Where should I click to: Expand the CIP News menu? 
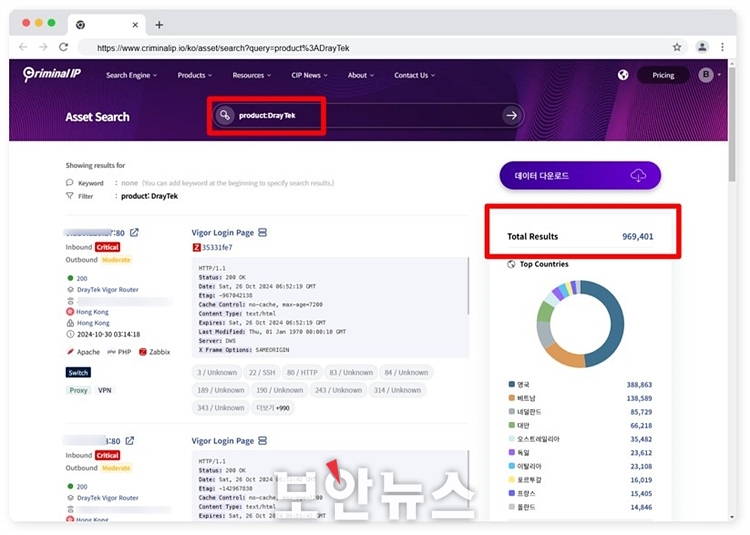point(309,75)
